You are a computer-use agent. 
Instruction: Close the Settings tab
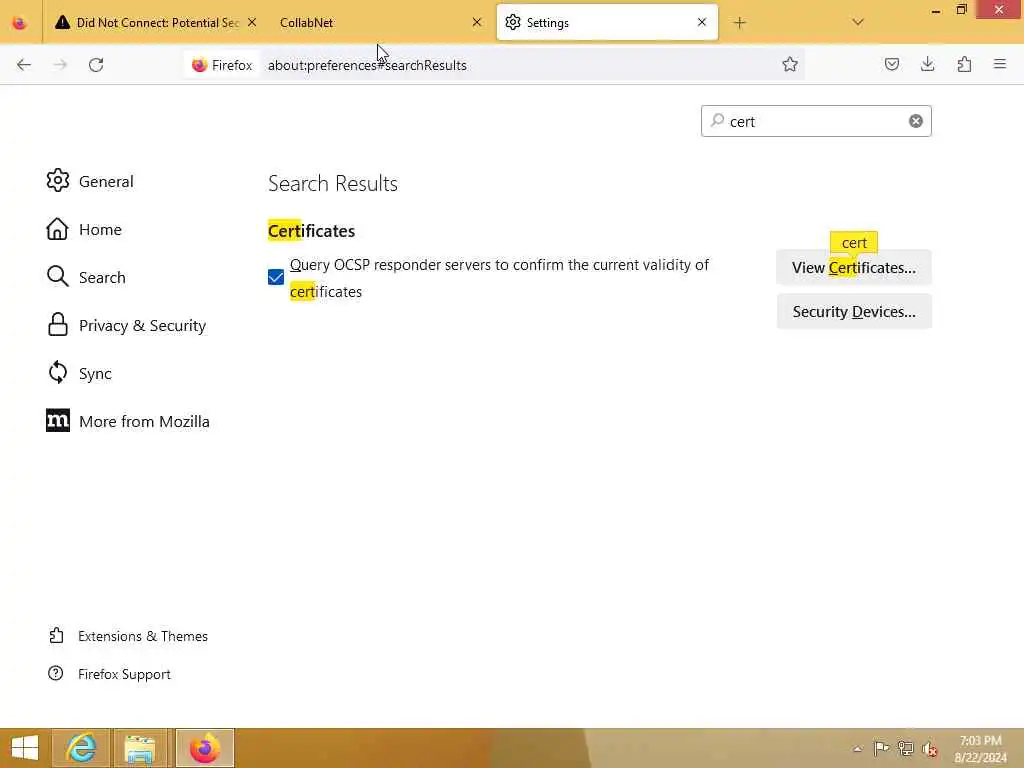tap(702, 22)
